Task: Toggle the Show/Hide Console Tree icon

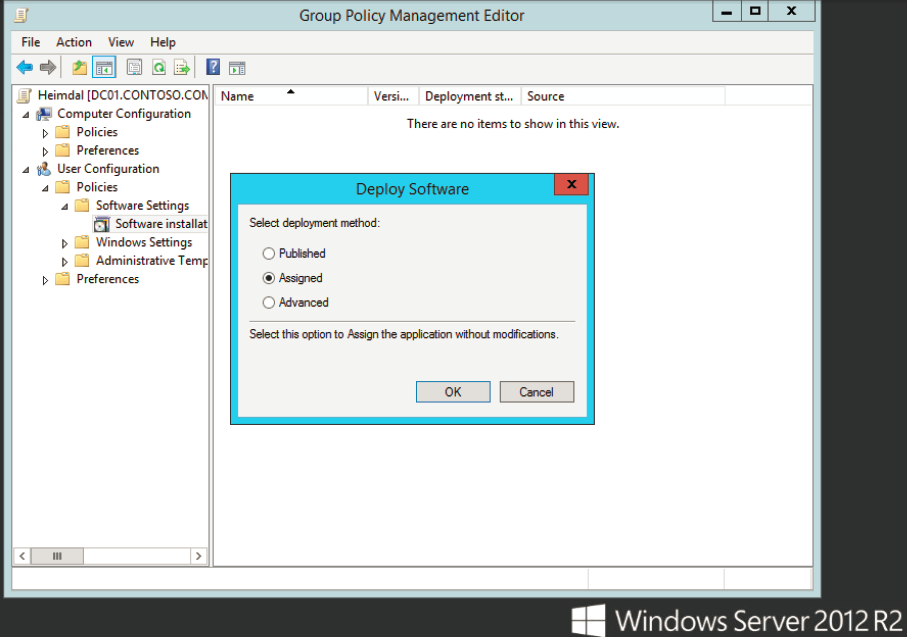Action: [x=104, y=68]
